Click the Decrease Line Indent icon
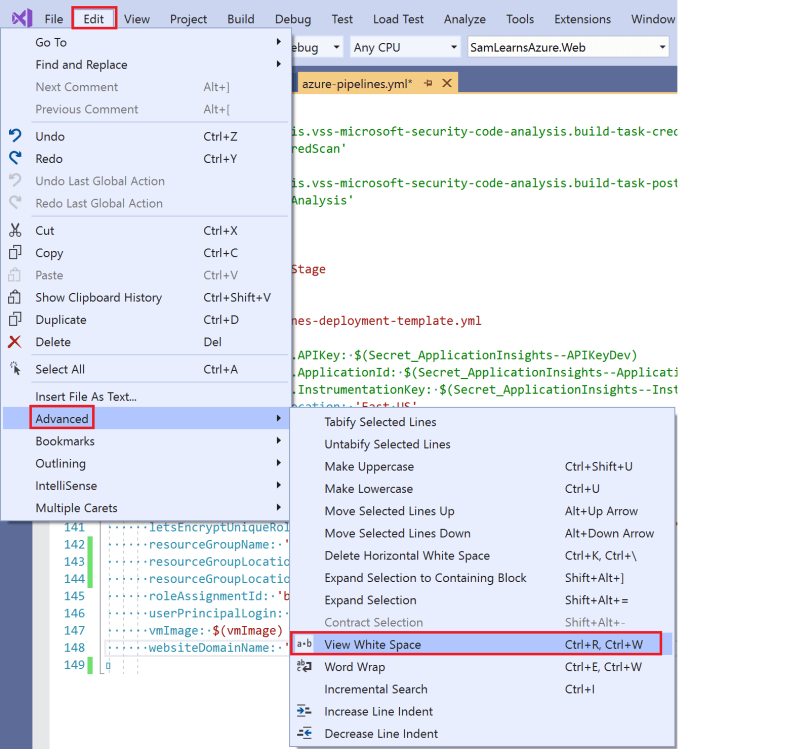810x749 pixels. tap(304, 734)
